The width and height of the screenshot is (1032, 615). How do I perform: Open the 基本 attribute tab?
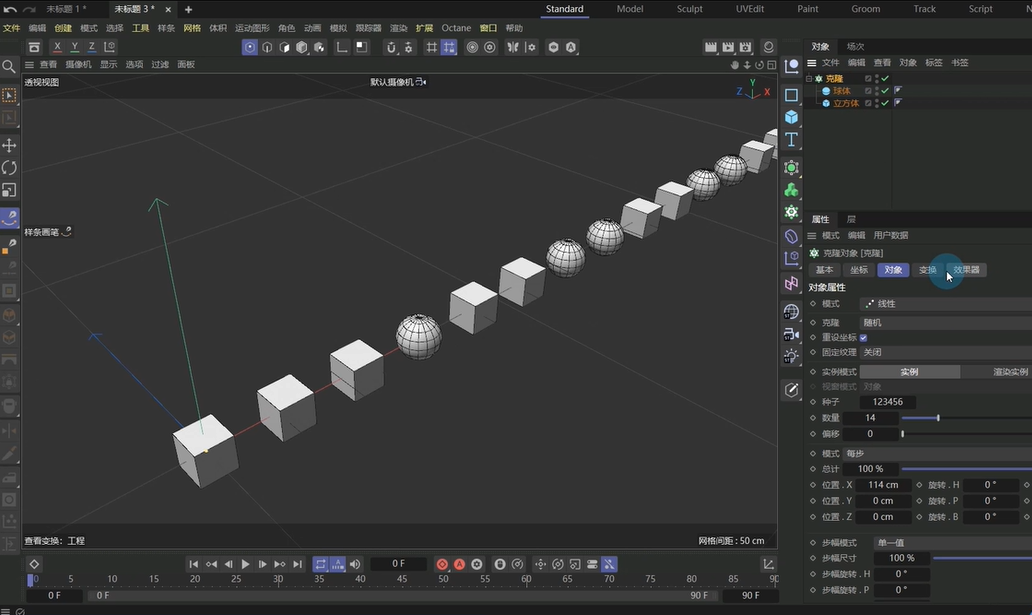824,270
